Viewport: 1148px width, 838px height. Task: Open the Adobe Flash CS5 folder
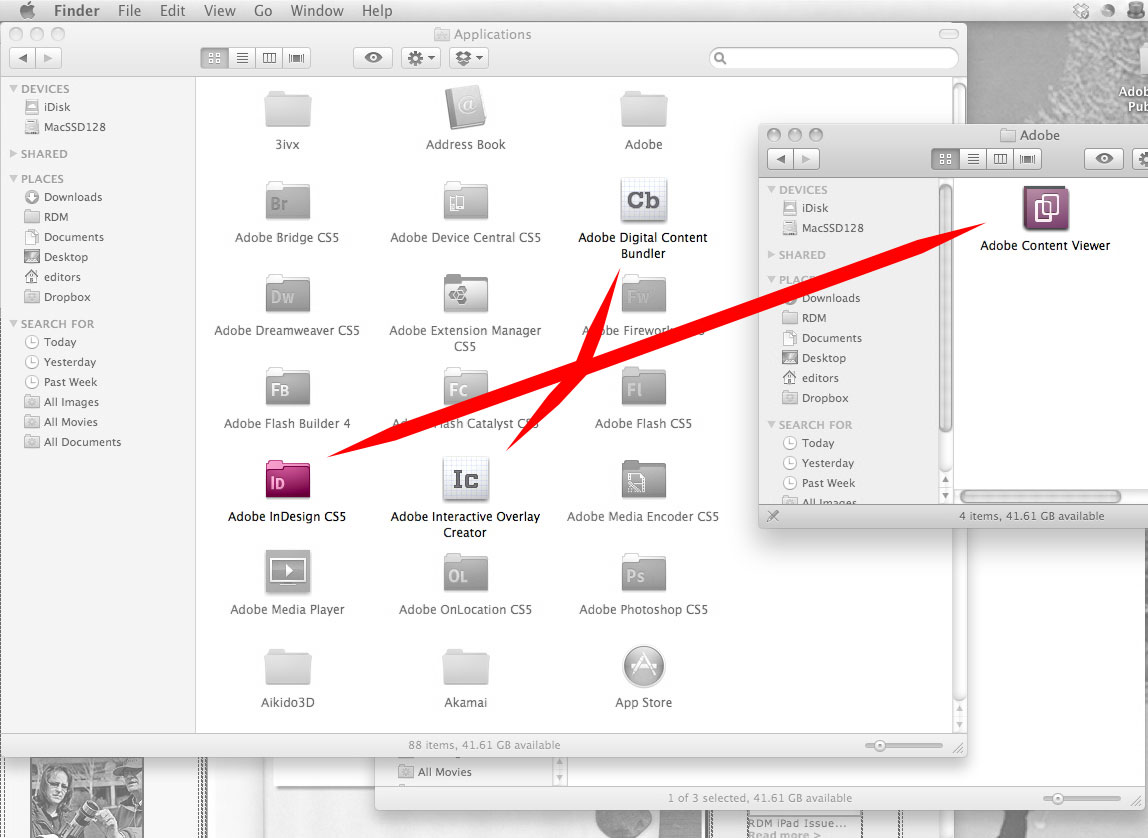644,387
